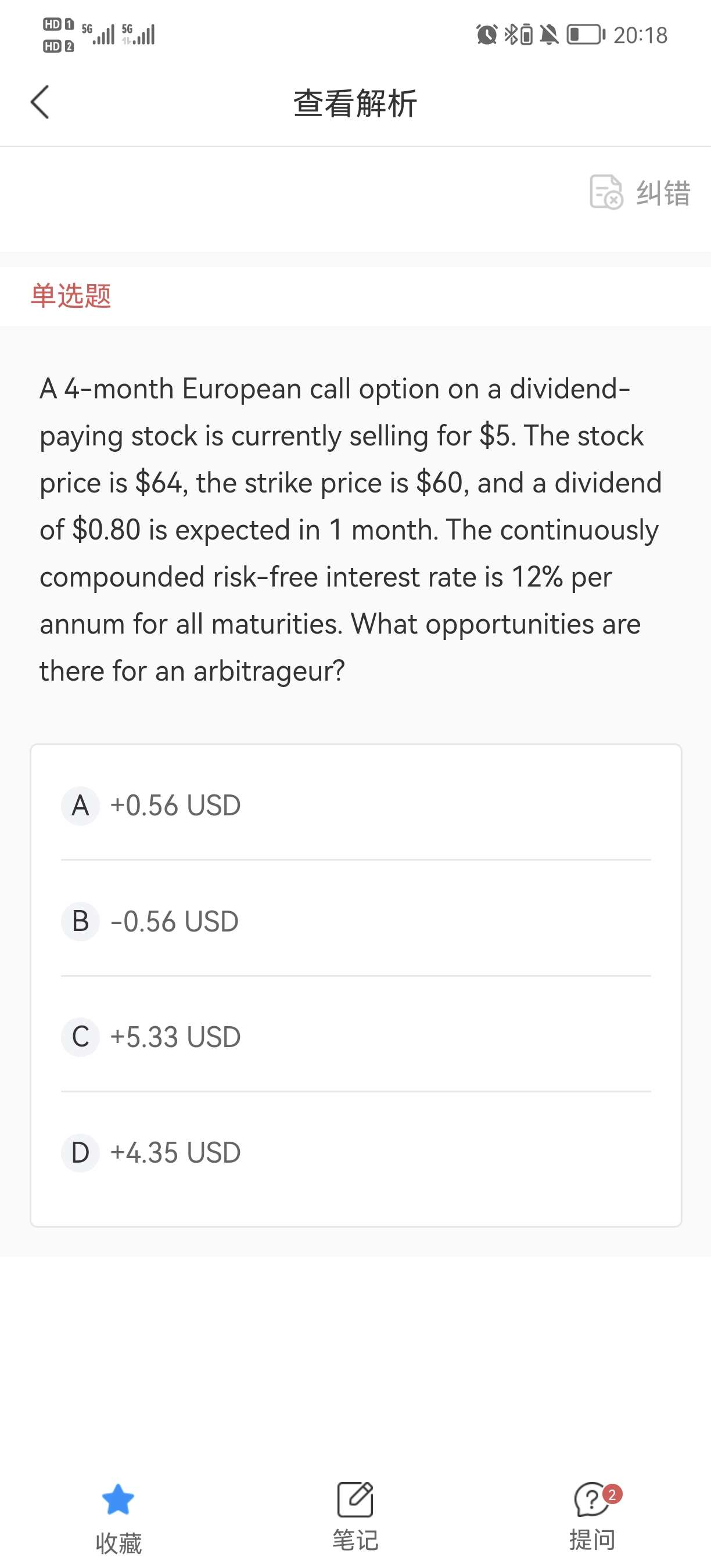This screenshot has height=1568, width=711.
Task: Tap the 提问 ask label
Action: (592, 1540)
